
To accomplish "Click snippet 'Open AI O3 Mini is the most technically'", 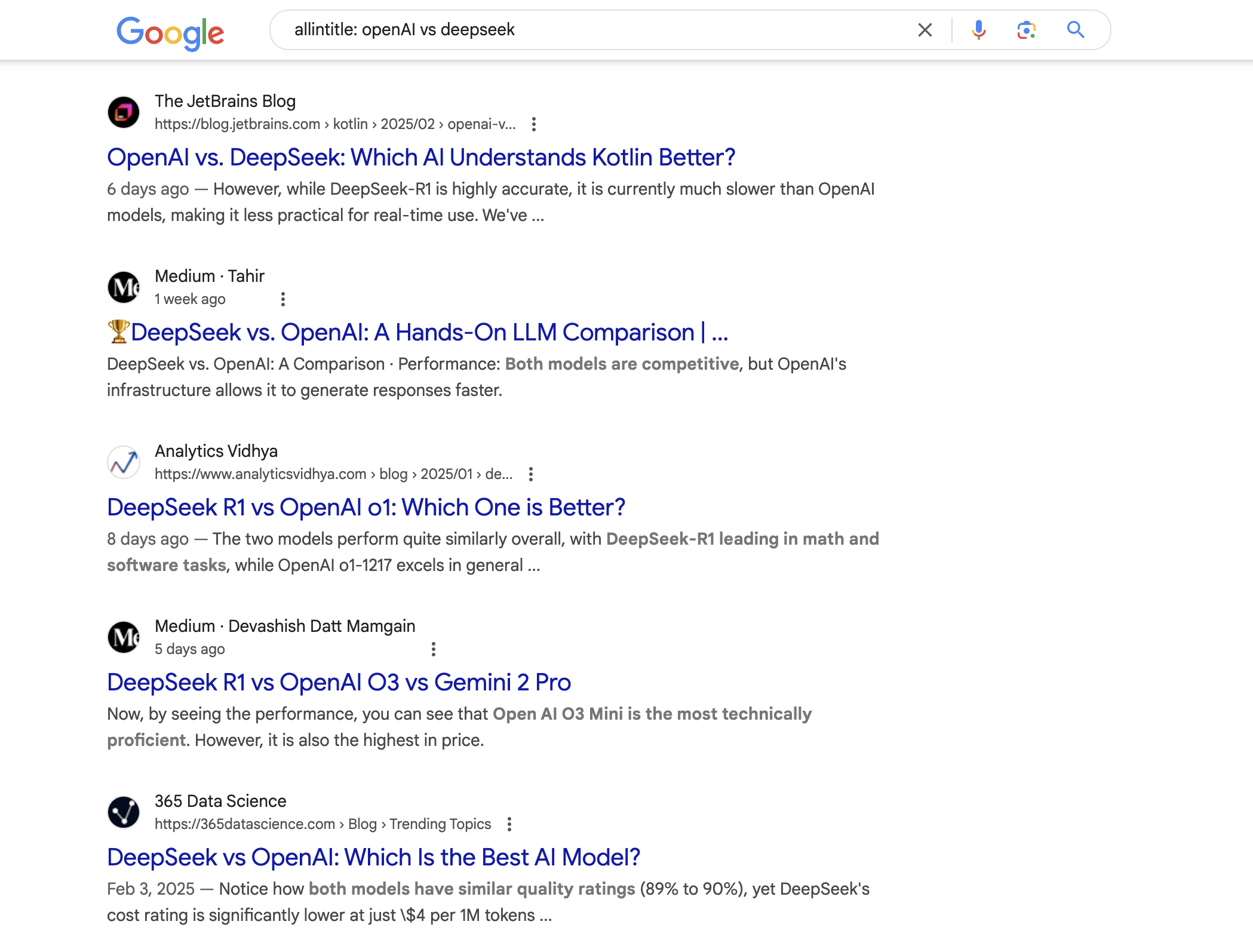I will click(x=652, y=714).
